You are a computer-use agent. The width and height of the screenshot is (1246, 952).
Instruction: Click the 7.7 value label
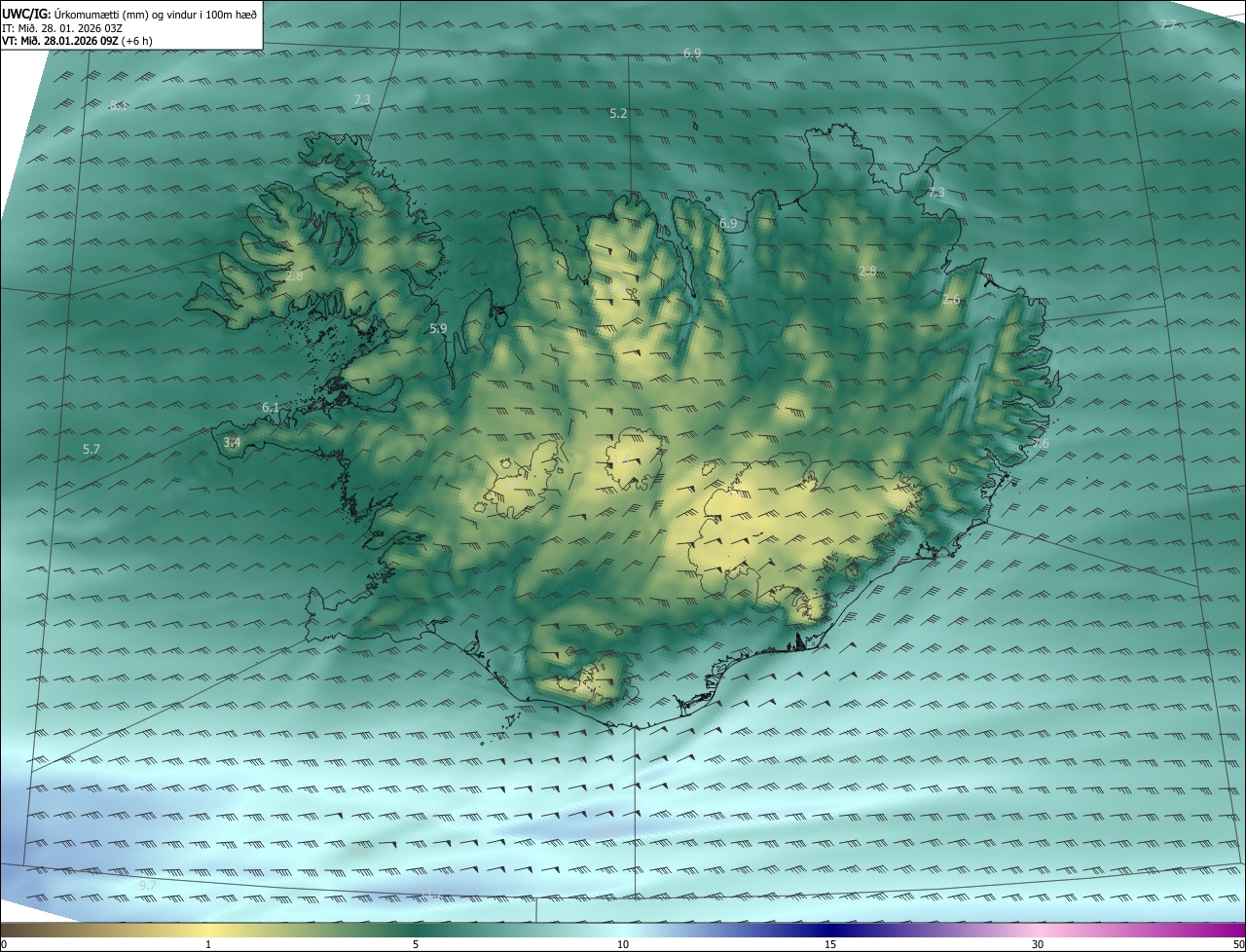pyautogui.click(x=1168, y=24)
